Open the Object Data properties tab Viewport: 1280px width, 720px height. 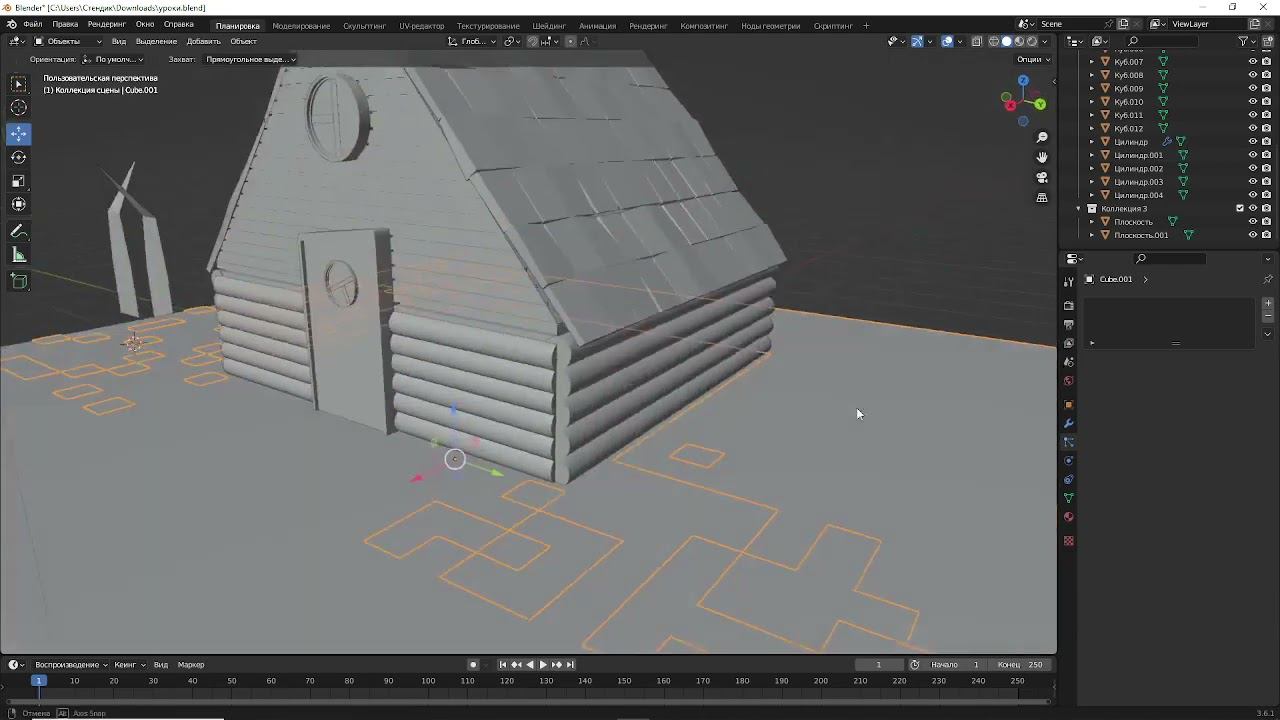click(1069, 498)
